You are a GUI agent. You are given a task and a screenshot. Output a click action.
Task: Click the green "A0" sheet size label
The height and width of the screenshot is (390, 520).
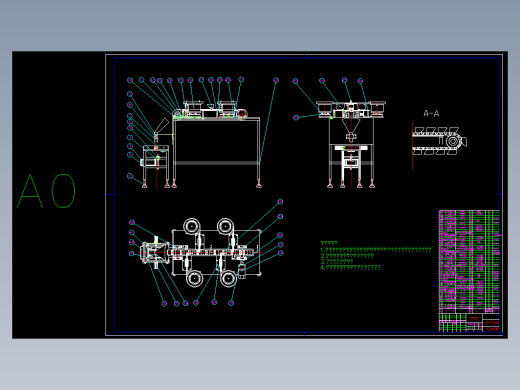click(x=46, y=191)
